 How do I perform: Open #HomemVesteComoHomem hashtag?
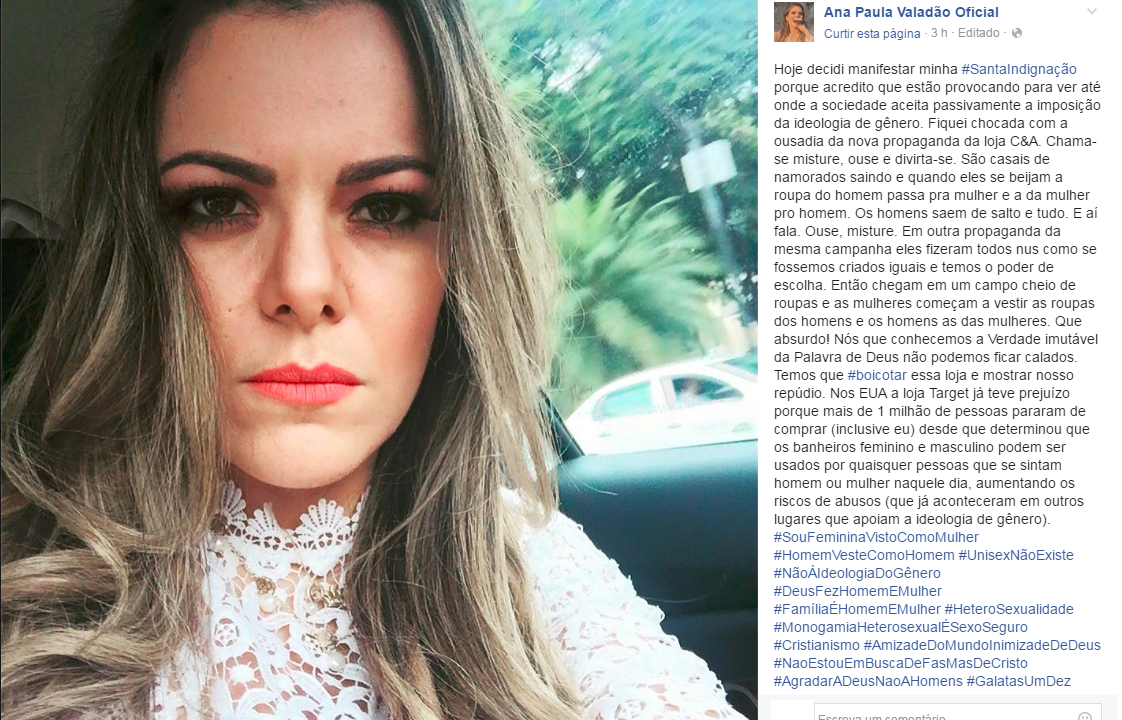(864, 555)
